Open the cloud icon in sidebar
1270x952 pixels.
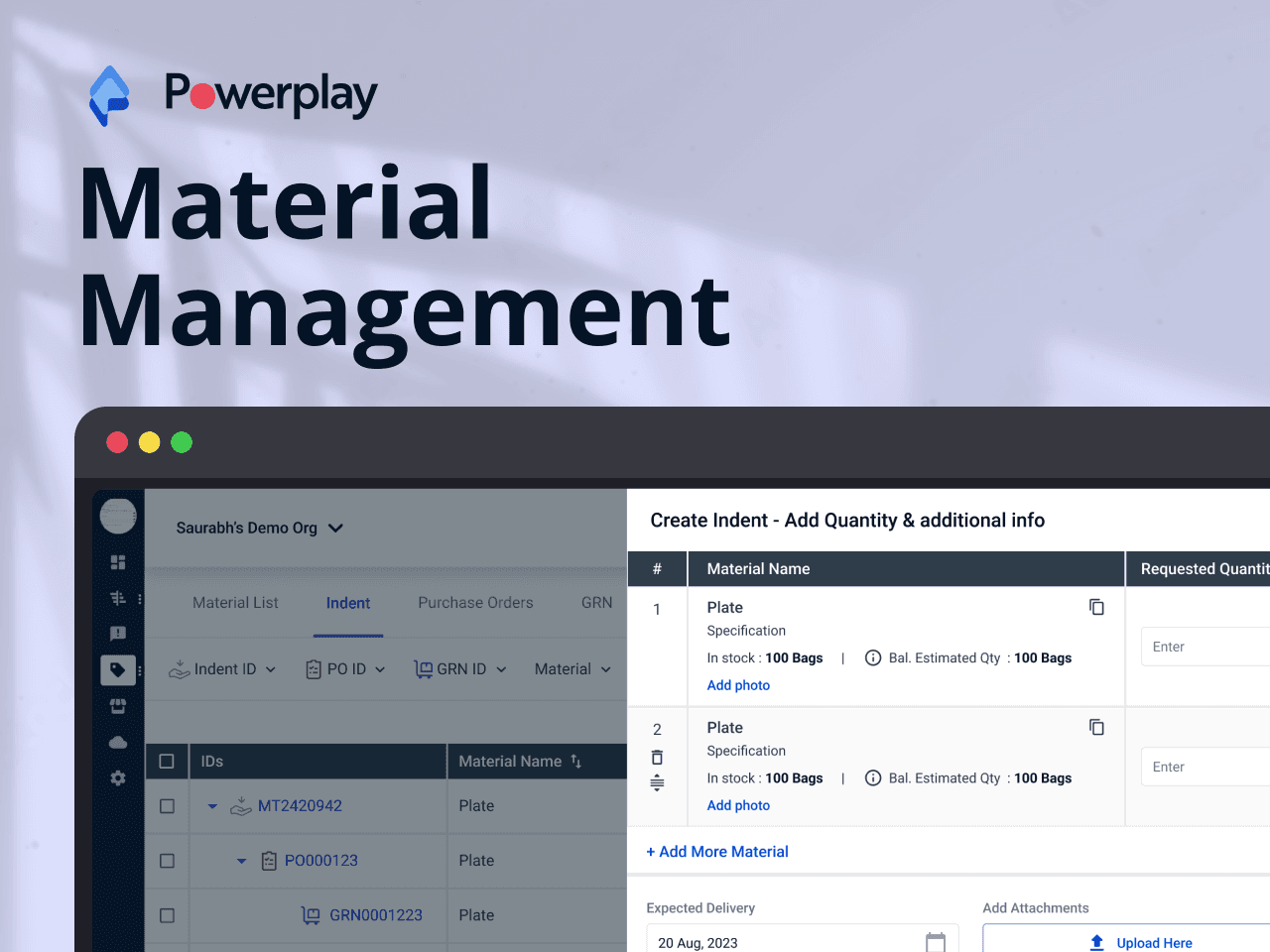[x=118, y=742]
